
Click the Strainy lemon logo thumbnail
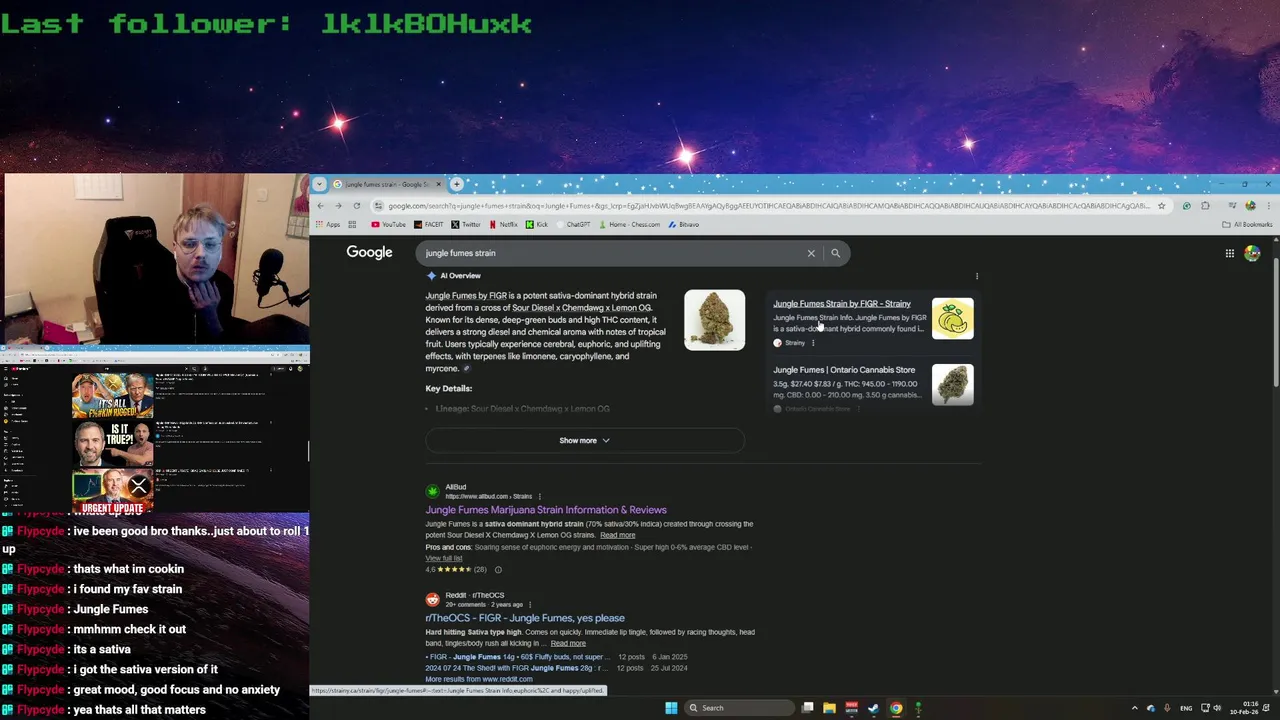tap(952, 319)
